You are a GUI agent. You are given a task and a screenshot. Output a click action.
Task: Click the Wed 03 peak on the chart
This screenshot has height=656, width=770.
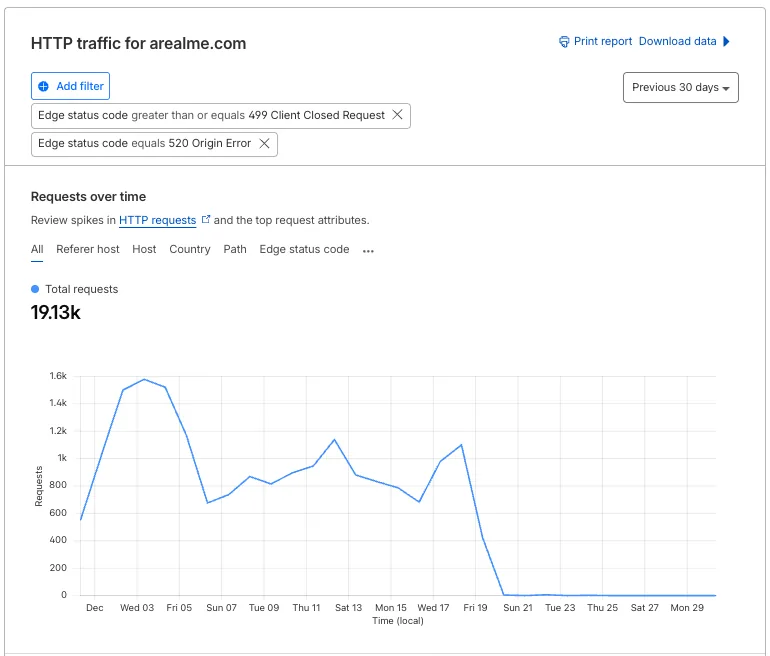click(144, 379)
